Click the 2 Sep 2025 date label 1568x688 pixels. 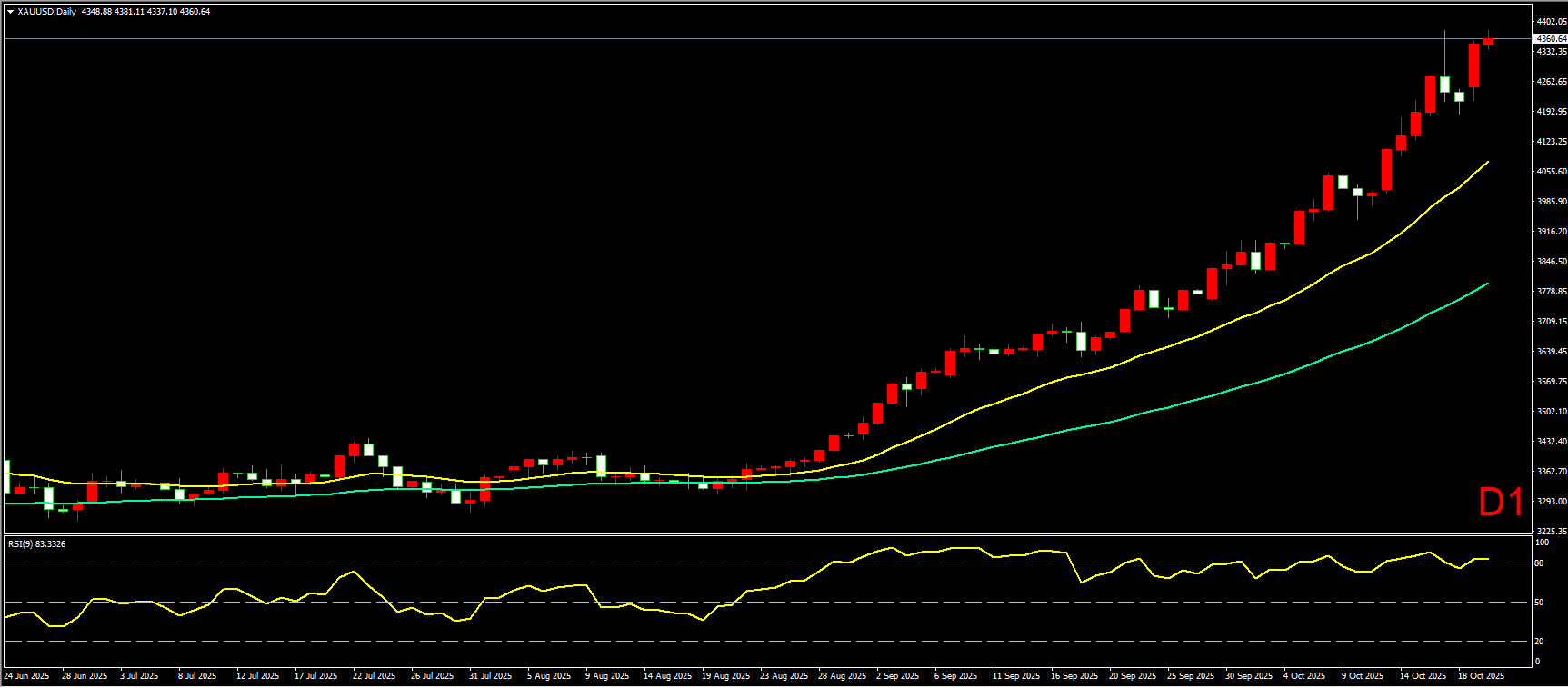[897, 676]
